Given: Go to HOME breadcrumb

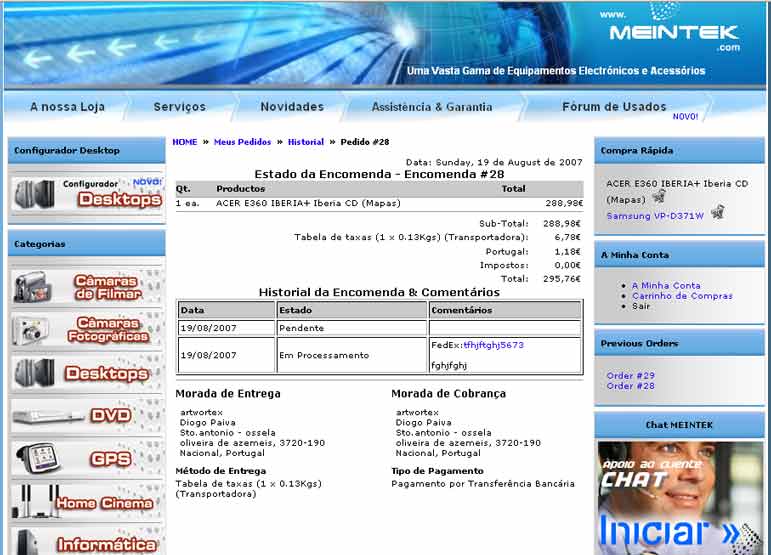Looking at the screenshot, I should tap(184, 142).
